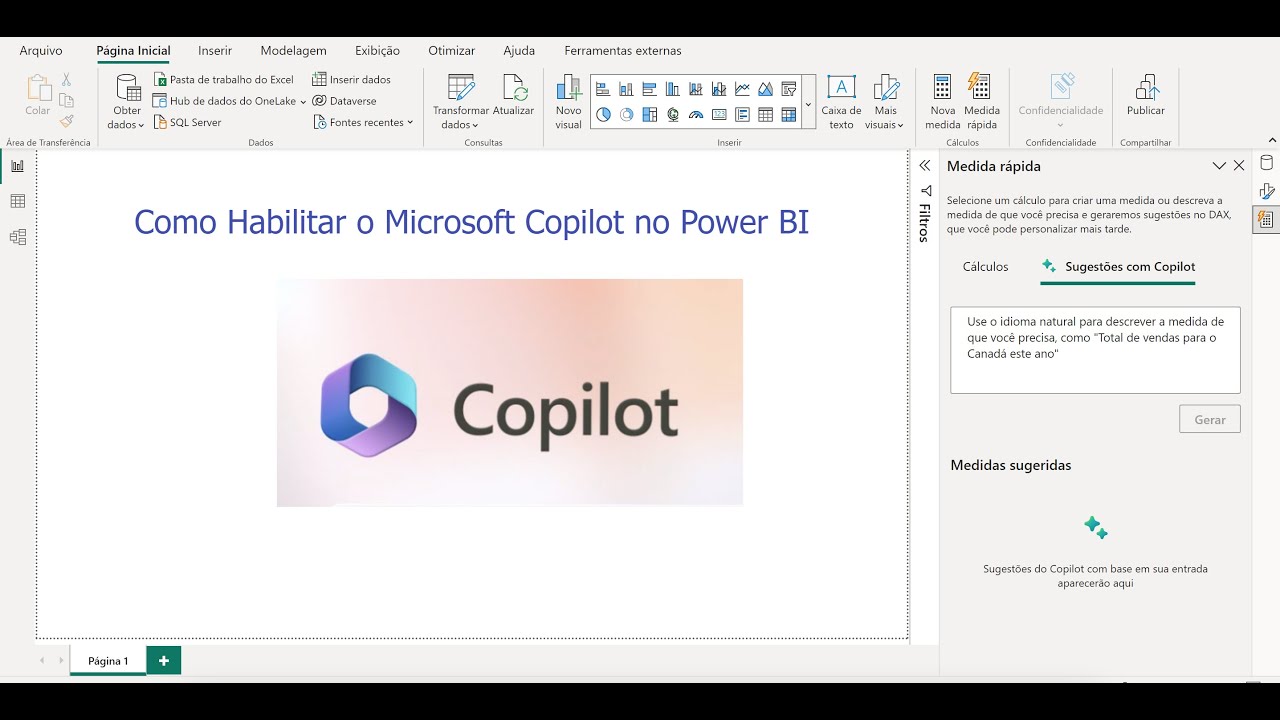Insert a table visual

[x=765, y=114]
